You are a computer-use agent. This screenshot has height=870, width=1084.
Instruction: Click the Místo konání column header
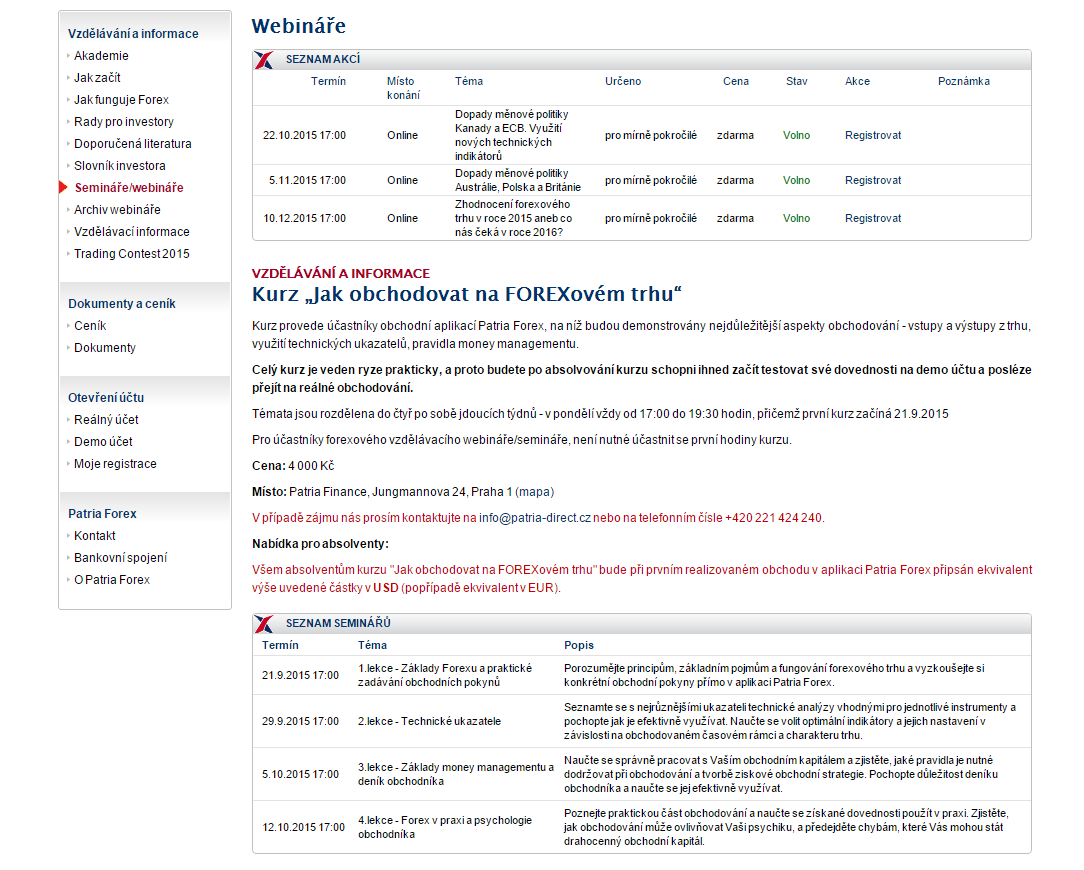(403, 89)
